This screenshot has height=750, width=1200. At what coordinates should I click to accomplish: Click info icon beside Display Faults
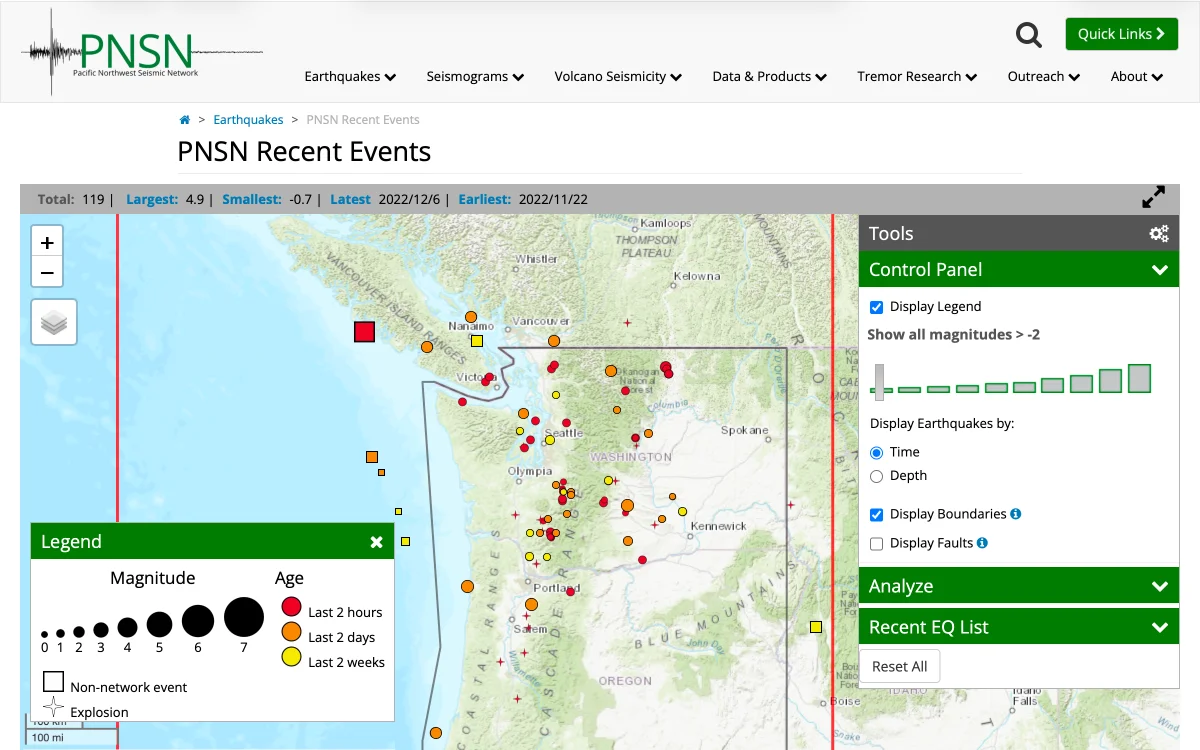coord(982,543)
